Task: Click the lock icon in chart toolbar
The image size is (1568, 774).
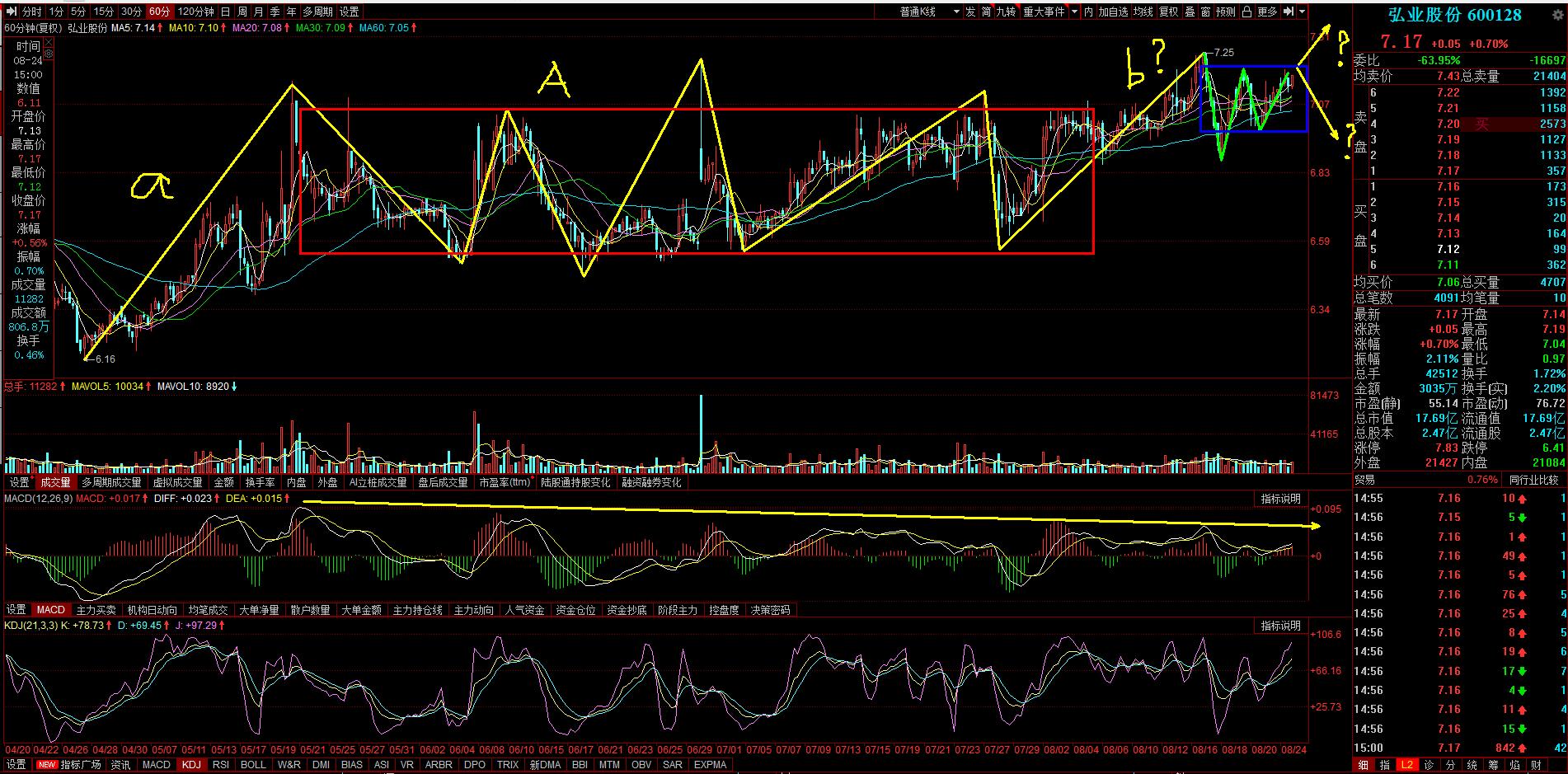Action: [x=1246, y=12]
